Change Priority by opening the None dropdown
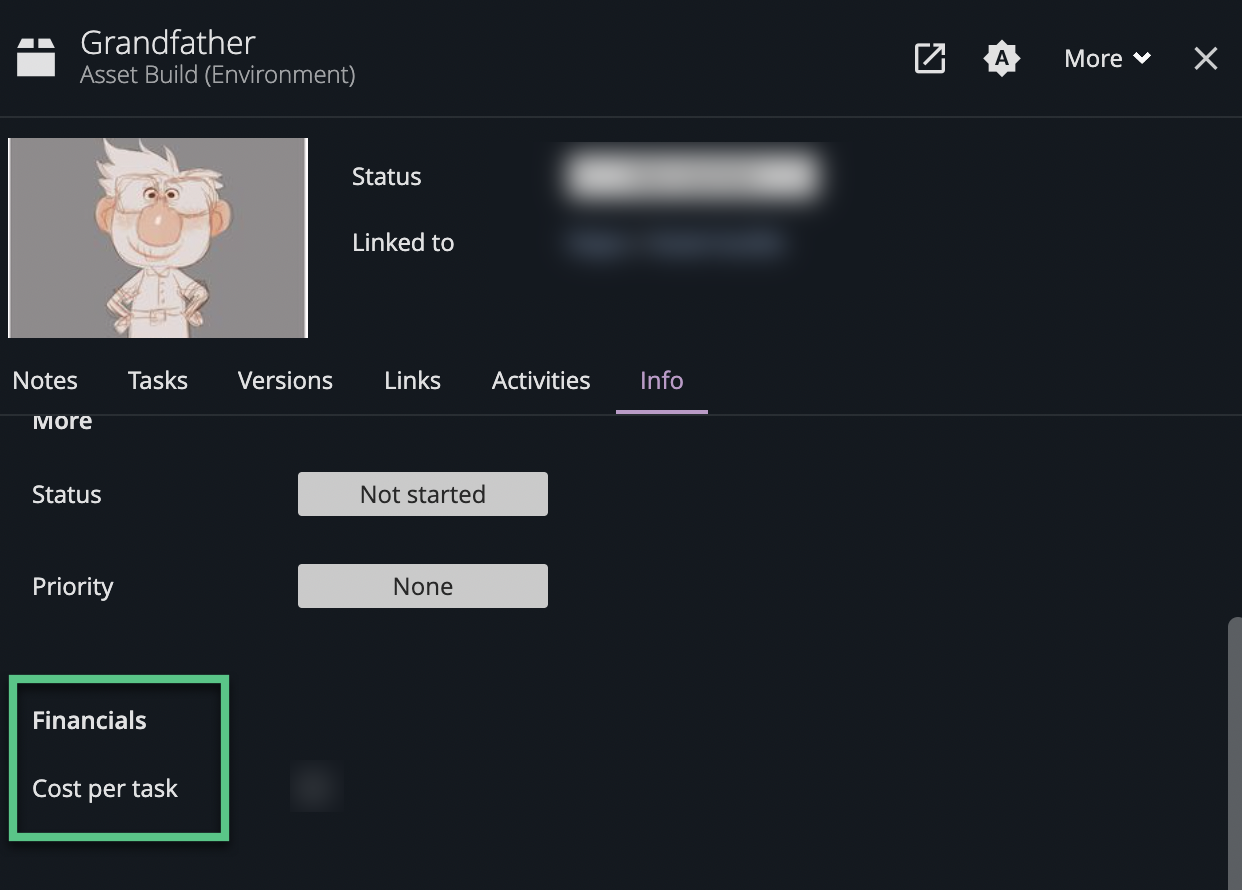 point(422,586)
